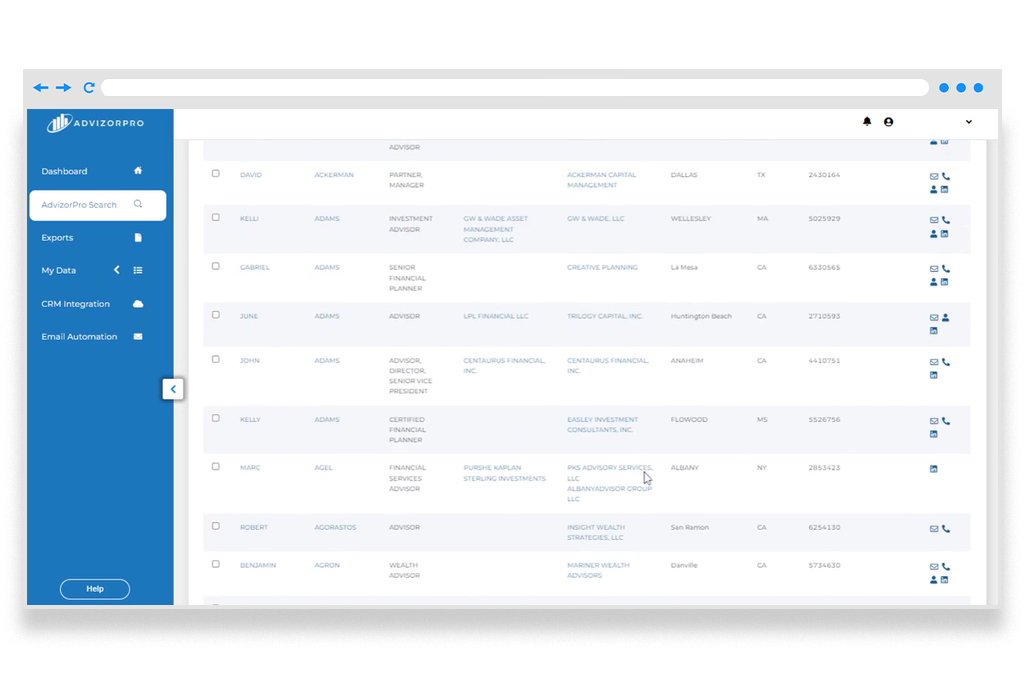Tick the checkbox for Gabriel Adams
Screen dimensions: 1024x678
point(216,266)
